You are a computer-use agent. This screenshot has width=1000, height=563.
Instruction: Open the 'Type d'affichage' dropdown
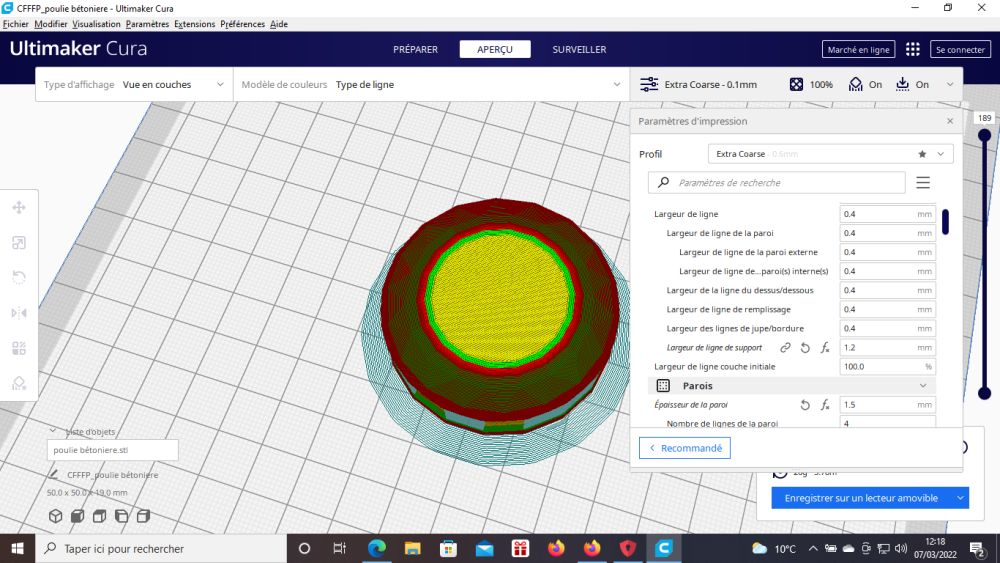coord(133,85)
